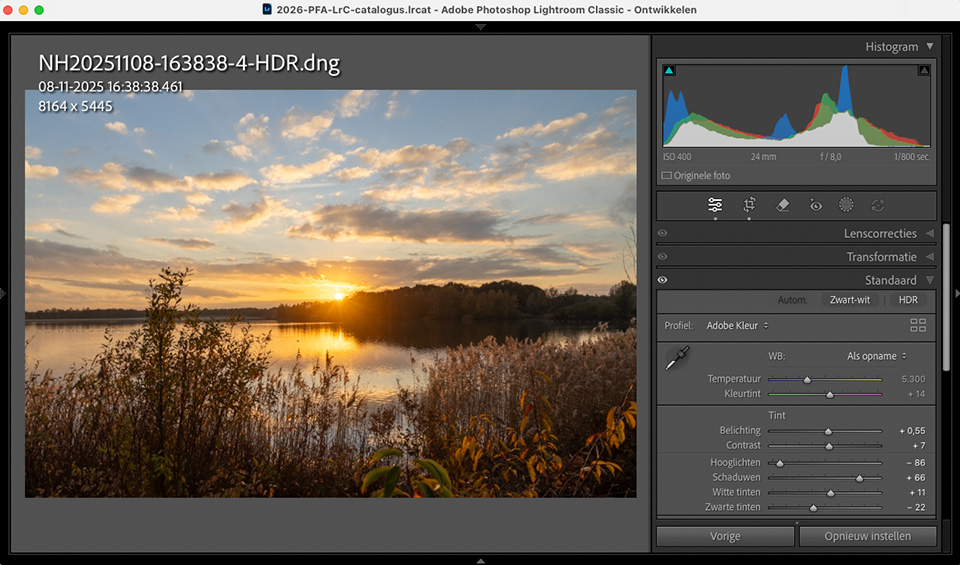
Task: Click the Hooglichten slider handle
Action: click(779, 463)
